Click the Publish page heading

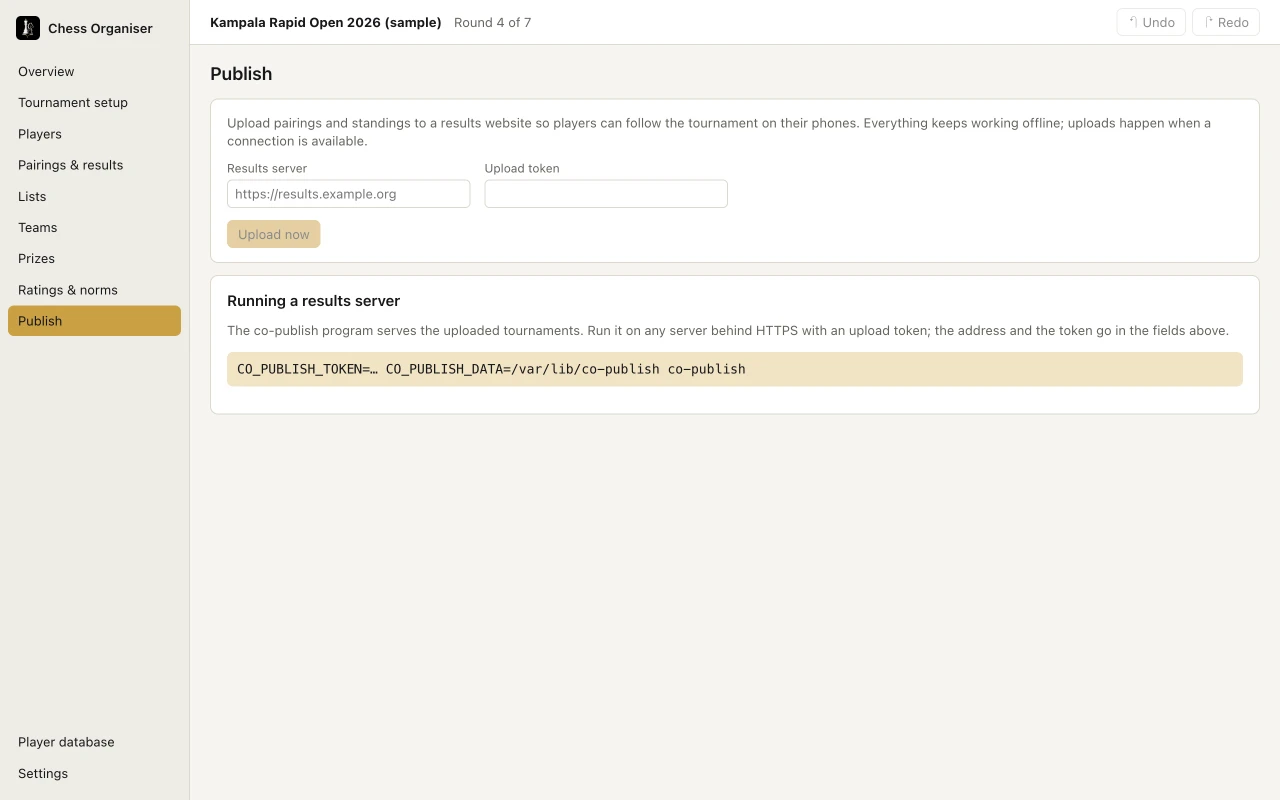(x=241, y=74)
